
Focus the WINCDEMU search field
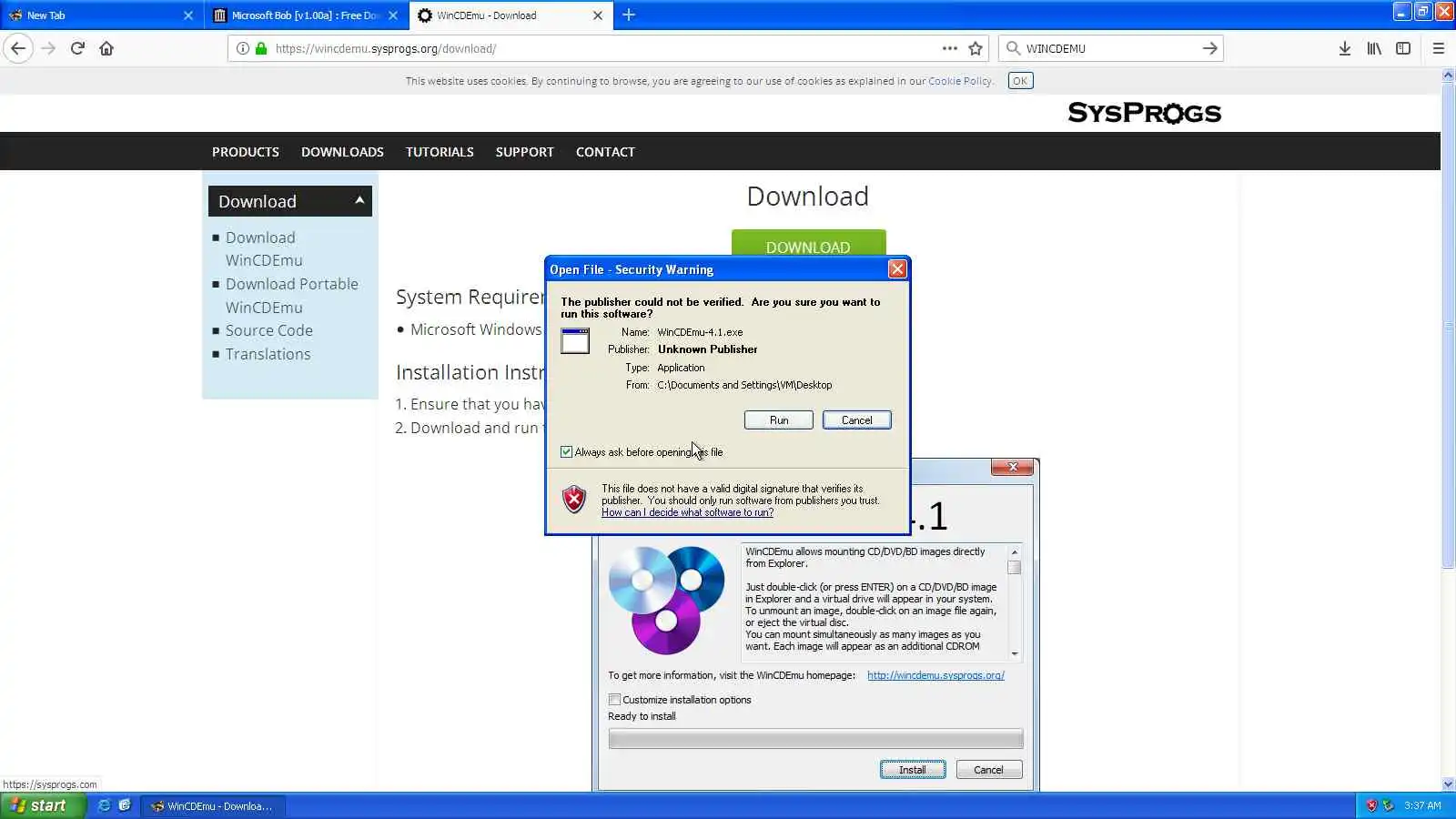[x=1110, y=48]
